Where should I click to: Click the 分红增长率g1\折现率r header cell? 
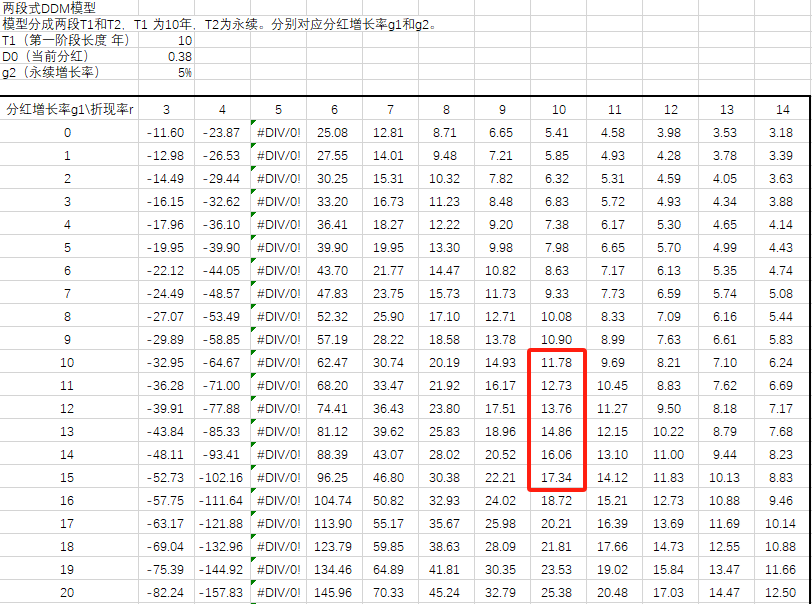click(x=69, y=109)
